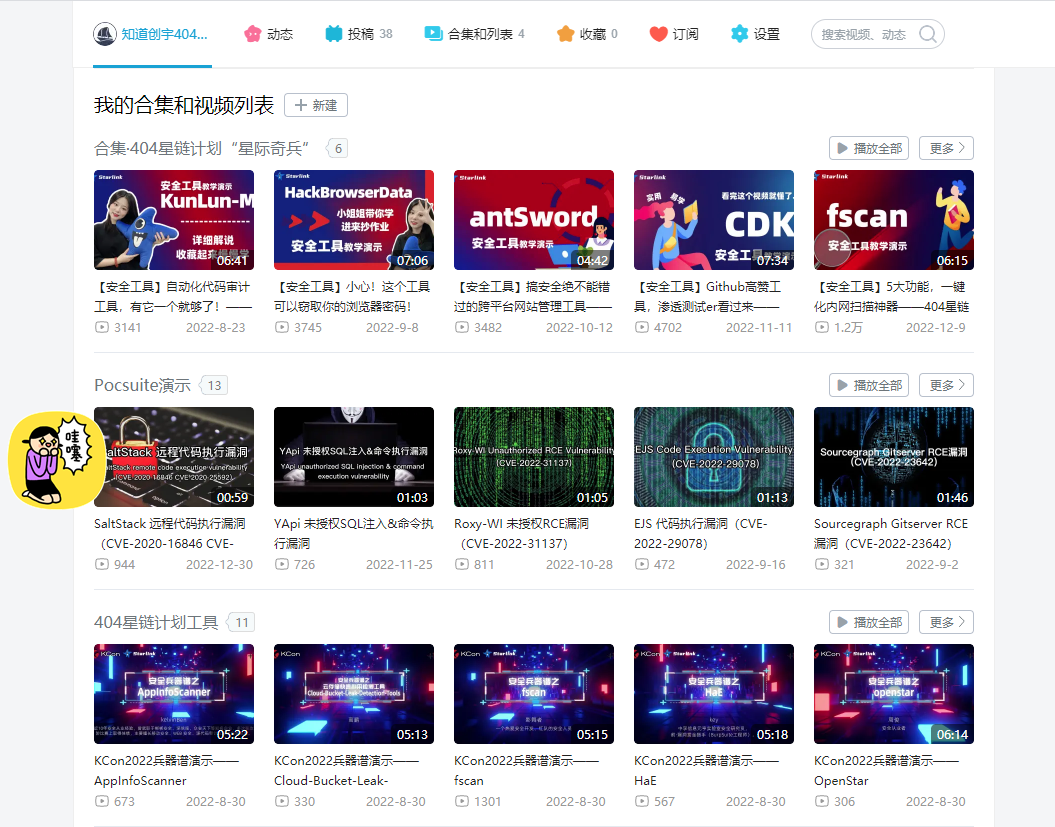Open title 【安全工具】自动化代码审计工具
The image size is (1055, 827).
click(x=174, y=297)
